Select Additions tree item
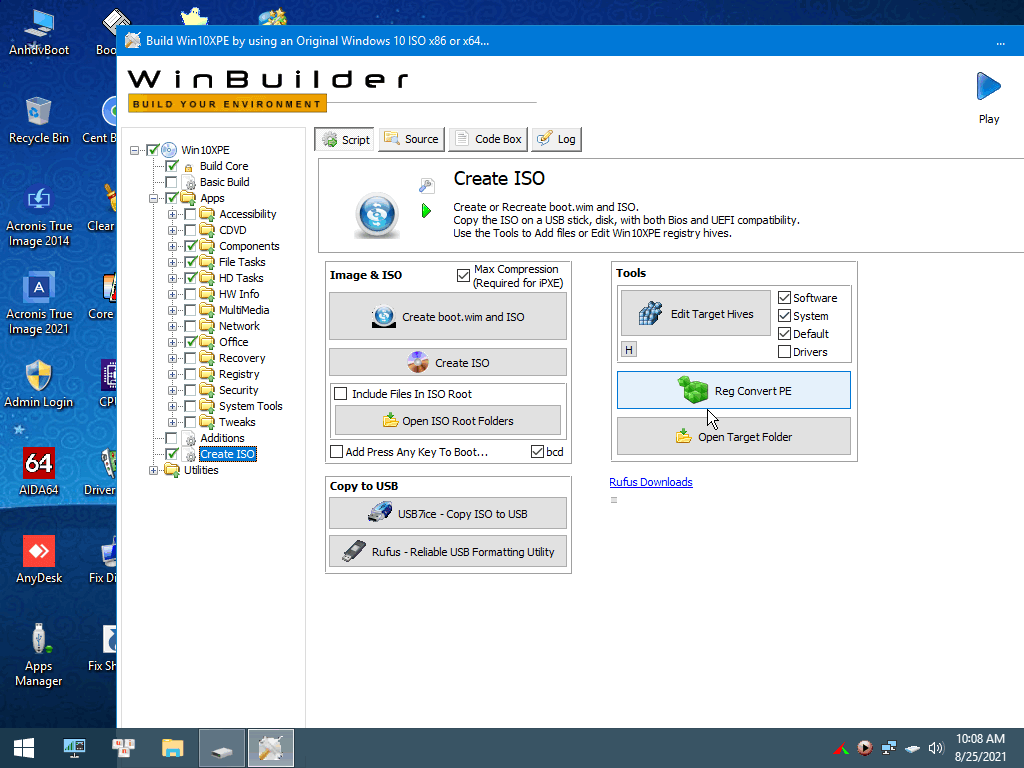Screen dimensions: 1024x768 tap(222, 438)
